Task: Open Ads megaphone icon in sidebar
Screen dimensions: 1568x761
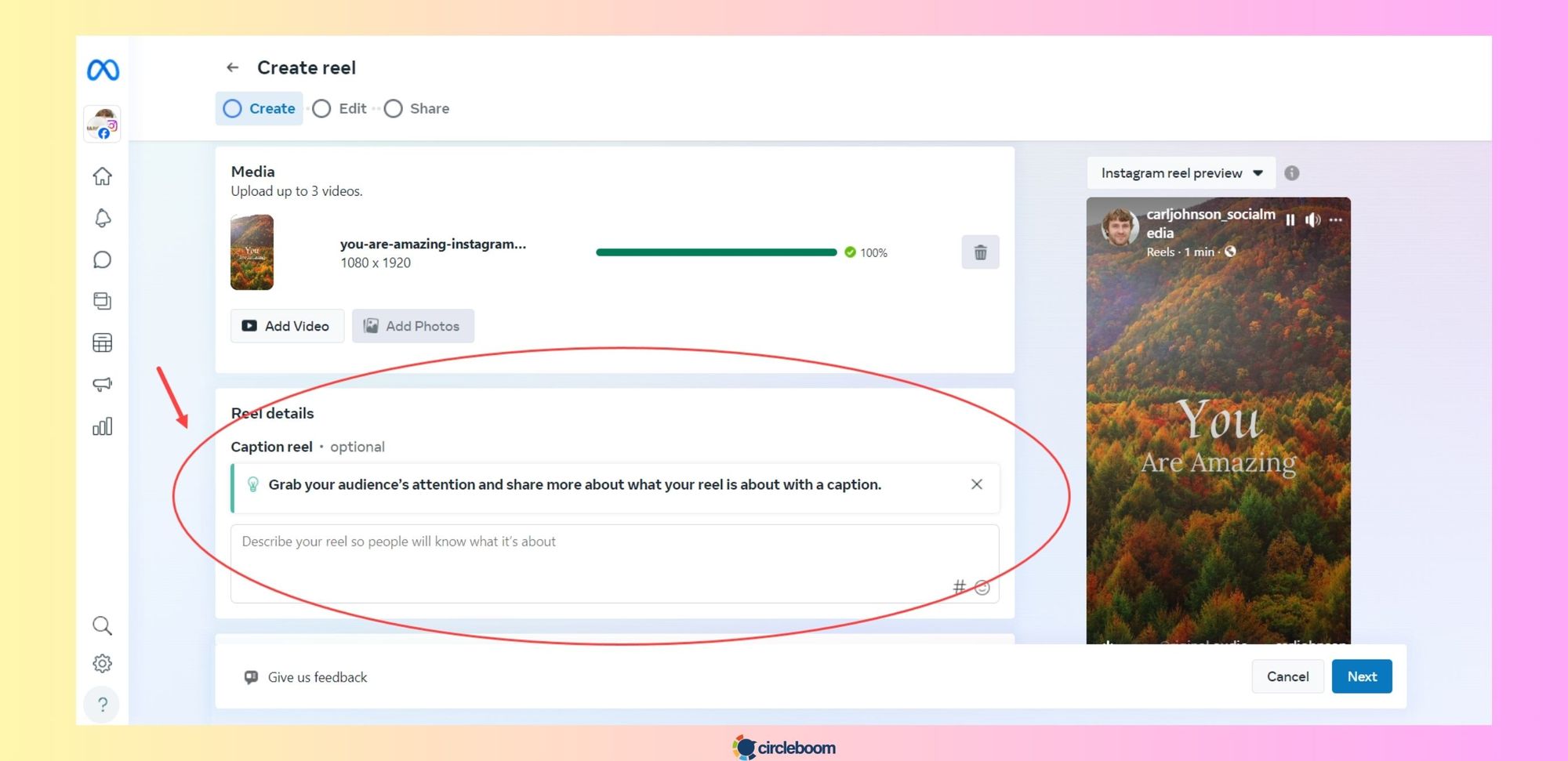Action: tap(103, 384)
